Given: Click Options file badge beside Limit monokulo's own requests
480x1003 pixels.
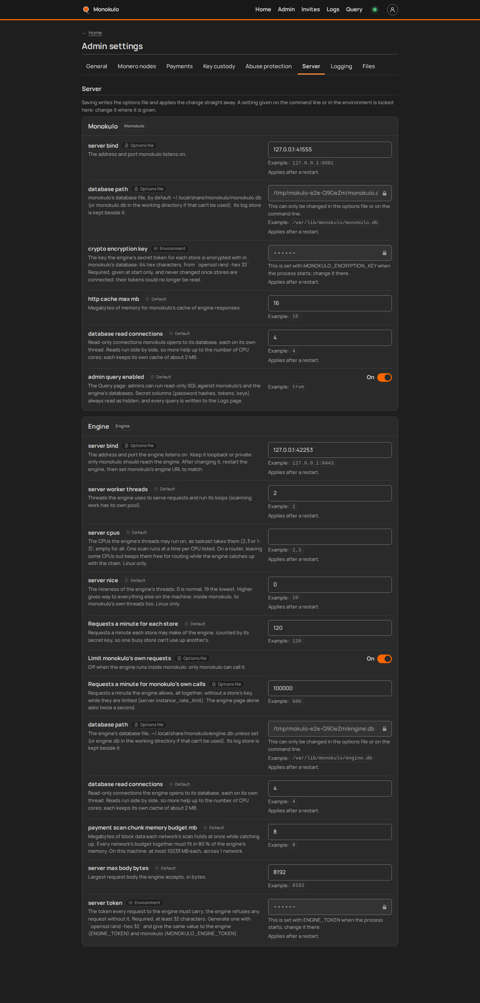Looking at the screenshot, I should [x=193, y=658].
